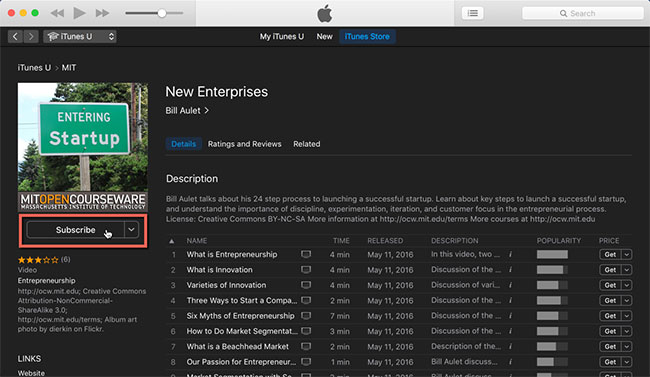The image size is (650, 377).
Task: Show info for Six Myths description
Action: click(x=510, y=316)
